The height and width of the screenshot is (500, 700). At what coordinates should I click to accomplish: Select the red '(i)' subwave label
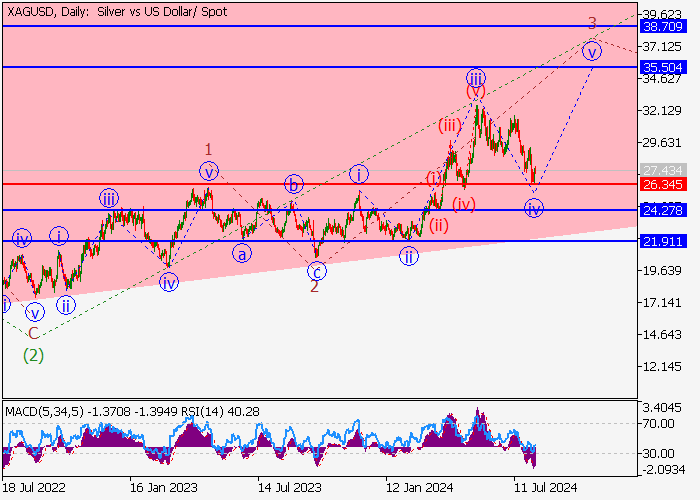[433, 179]
